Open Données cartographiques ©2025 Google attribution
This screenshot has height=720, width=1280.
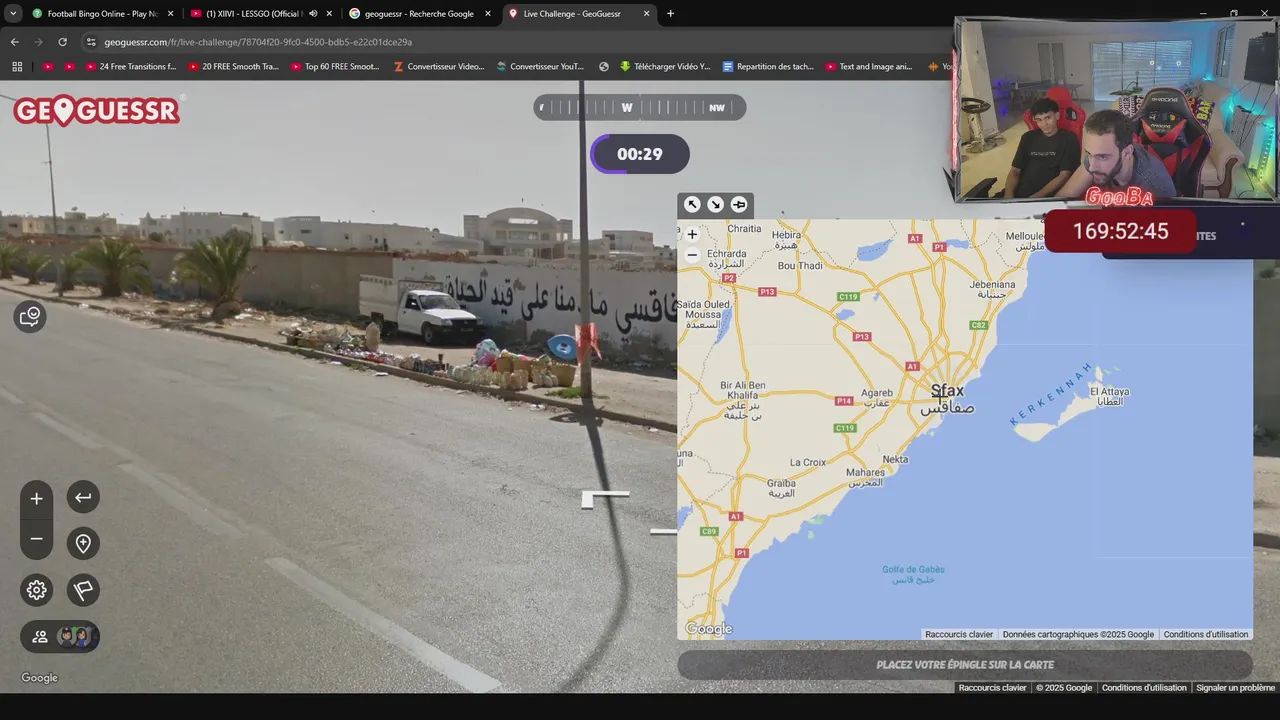(1078, 634)
